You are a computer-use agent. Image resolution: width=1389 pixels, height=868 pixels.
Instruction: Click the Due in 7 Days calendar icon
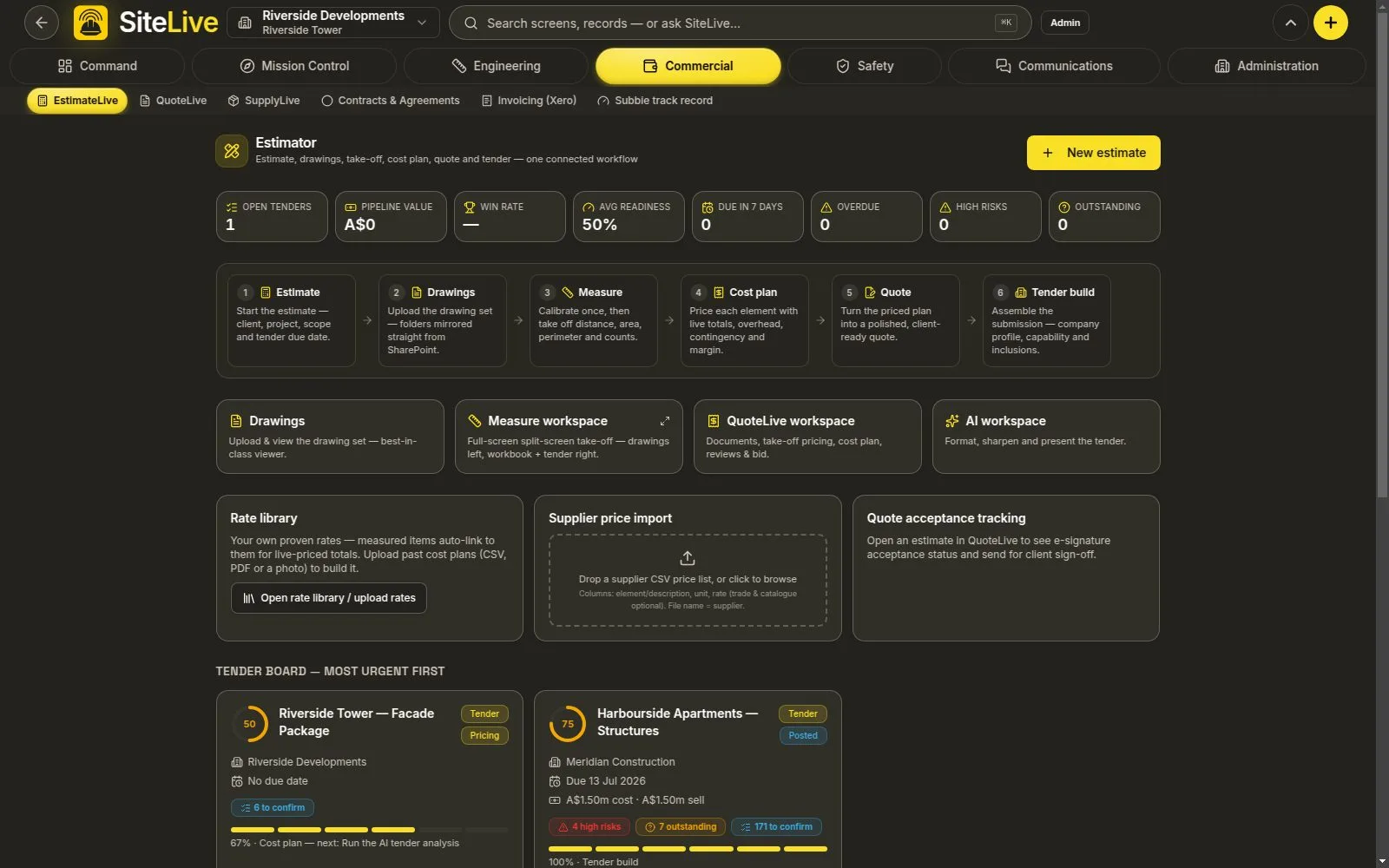pos(708,207)
